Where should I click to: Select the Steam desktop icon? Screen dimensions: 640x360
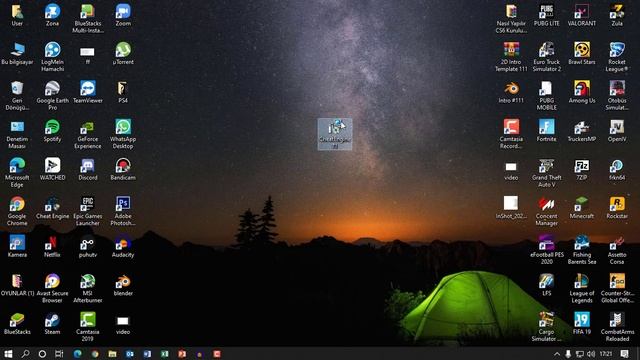52,324
